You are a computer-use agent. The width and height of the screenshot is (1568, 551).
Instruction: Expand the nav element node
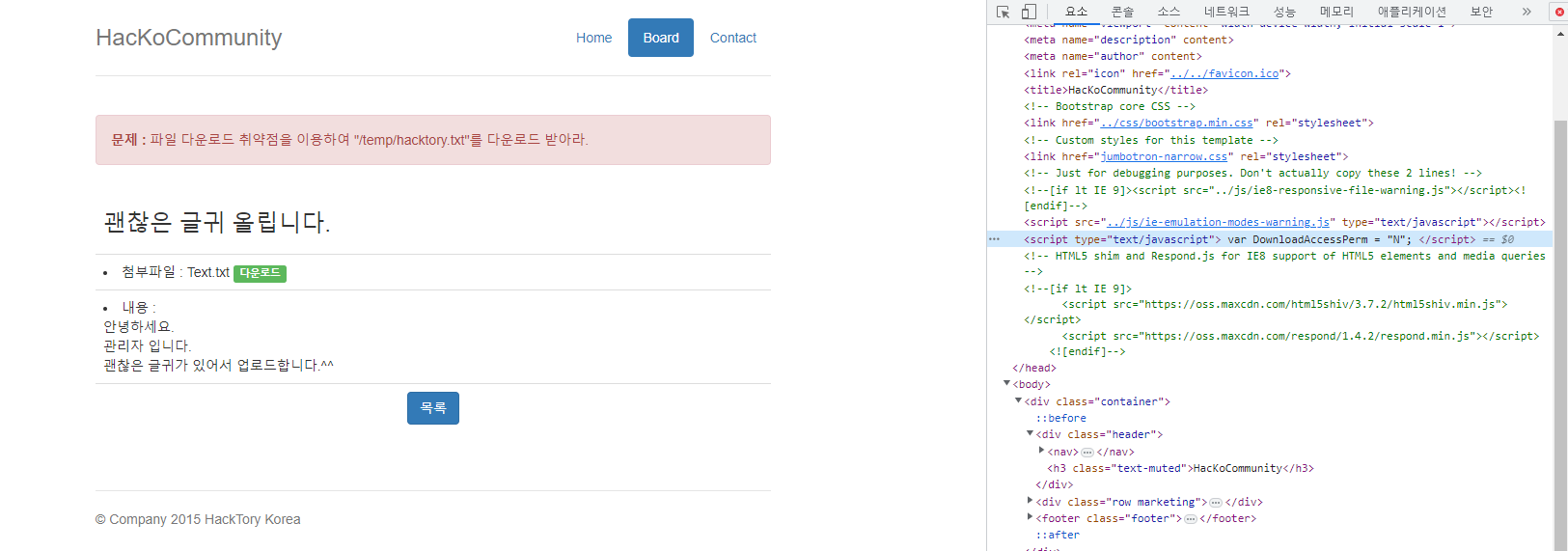[x=1041, y=451]
